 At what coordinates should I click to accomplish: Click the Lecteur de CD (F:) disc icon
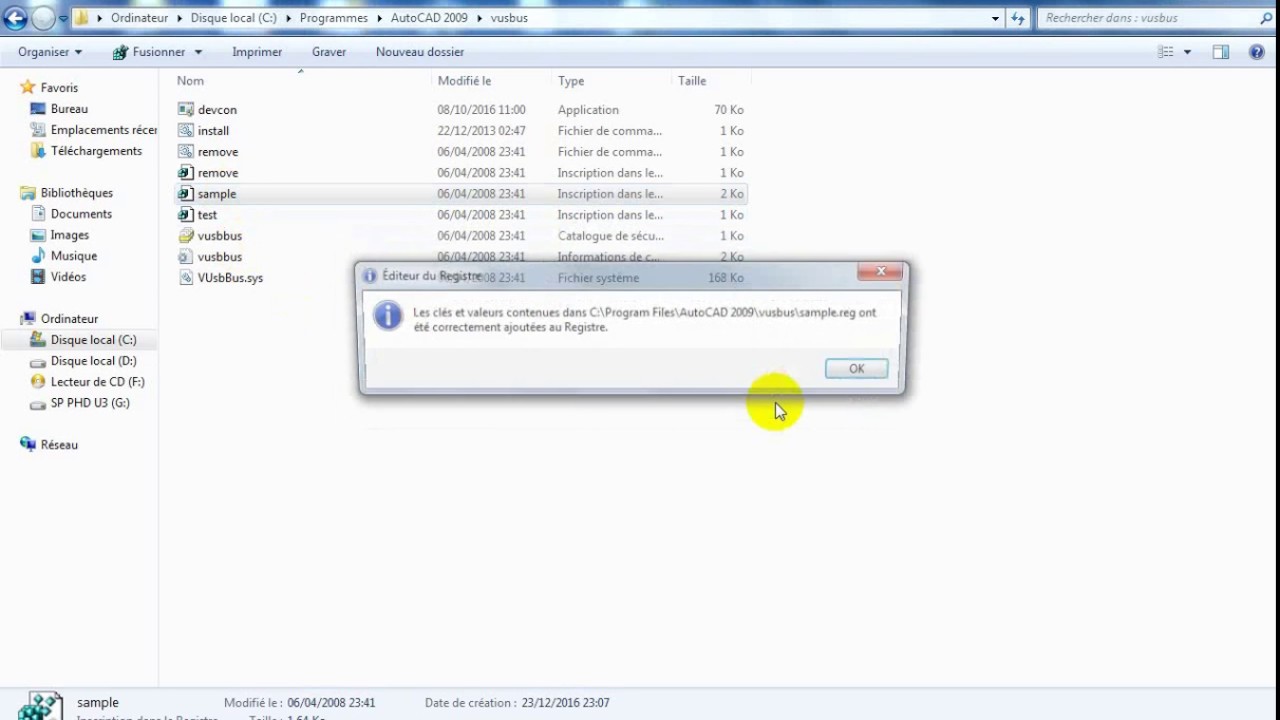[x=38, y=382]
